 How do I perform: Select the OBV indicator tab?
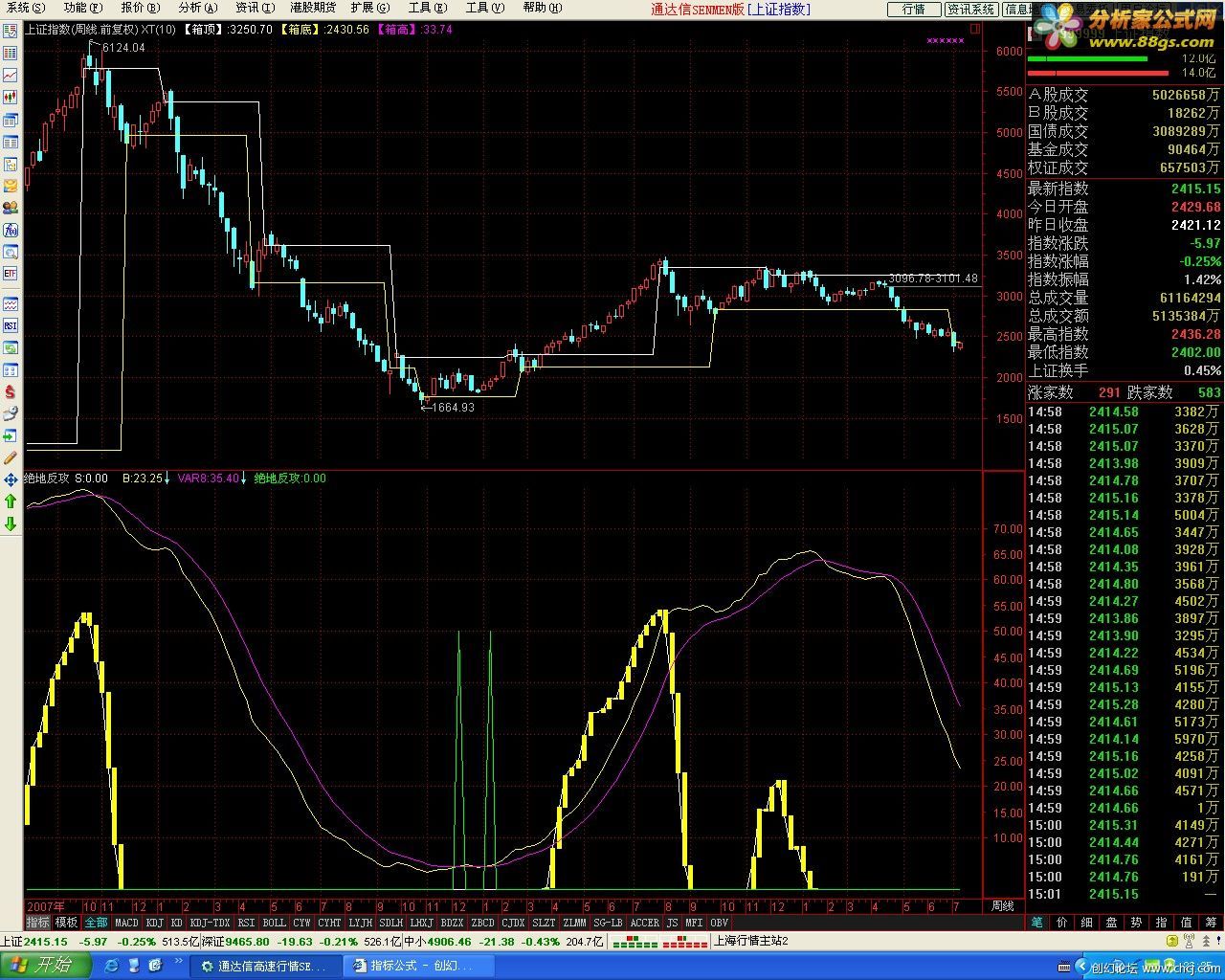point(719,923)
